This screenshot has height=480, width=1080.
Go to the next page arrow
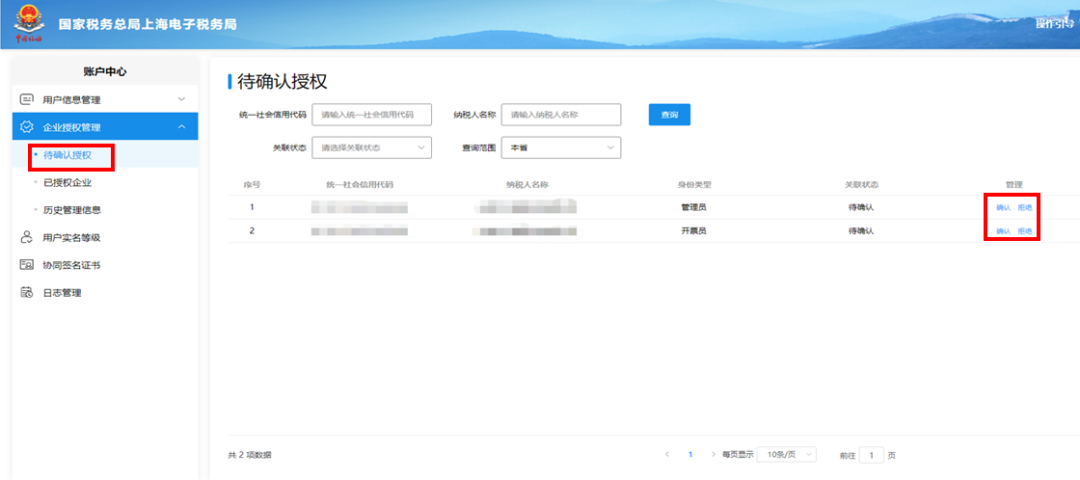click(713, 455)
